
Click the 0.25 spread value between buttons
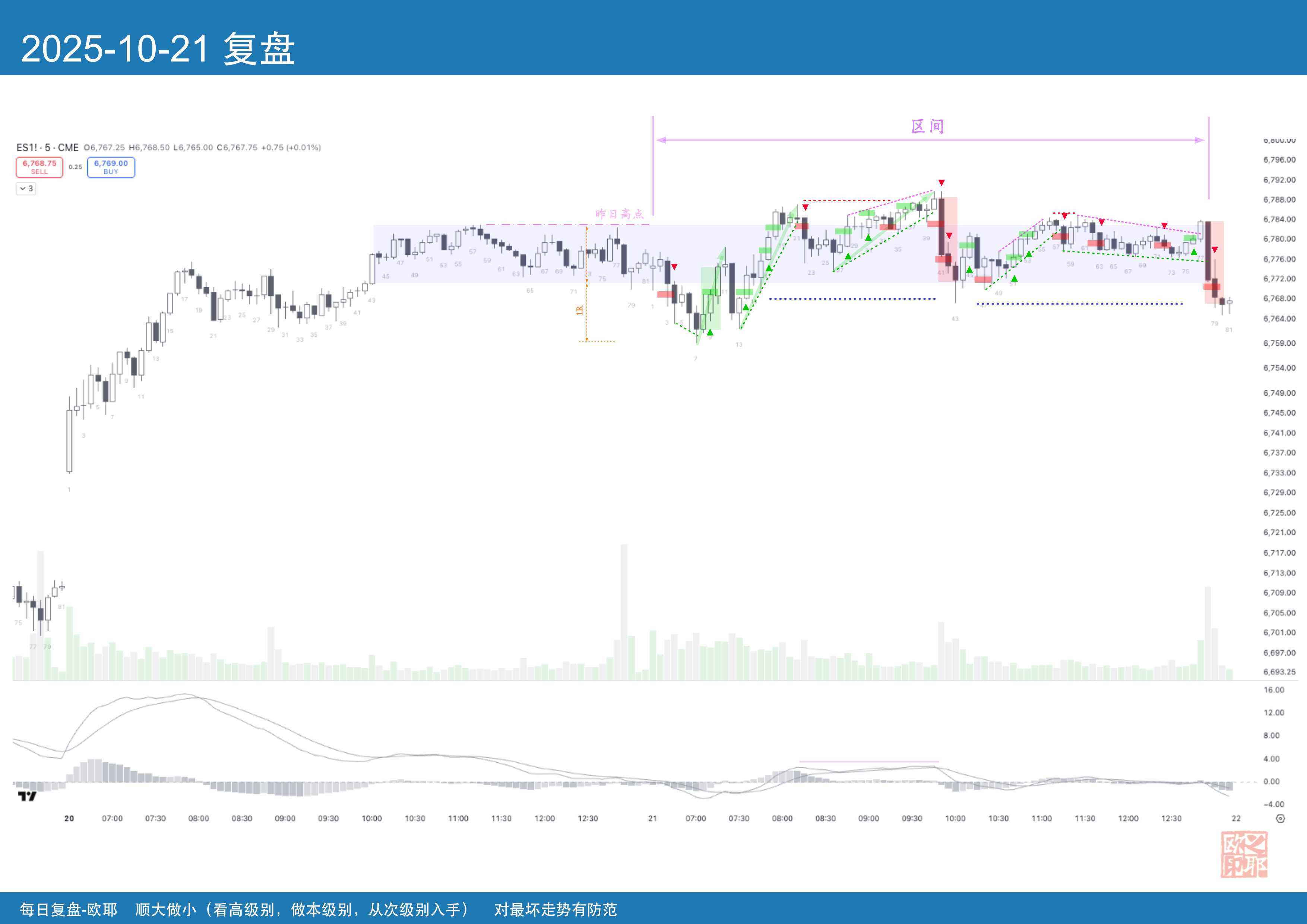[75, 167]
